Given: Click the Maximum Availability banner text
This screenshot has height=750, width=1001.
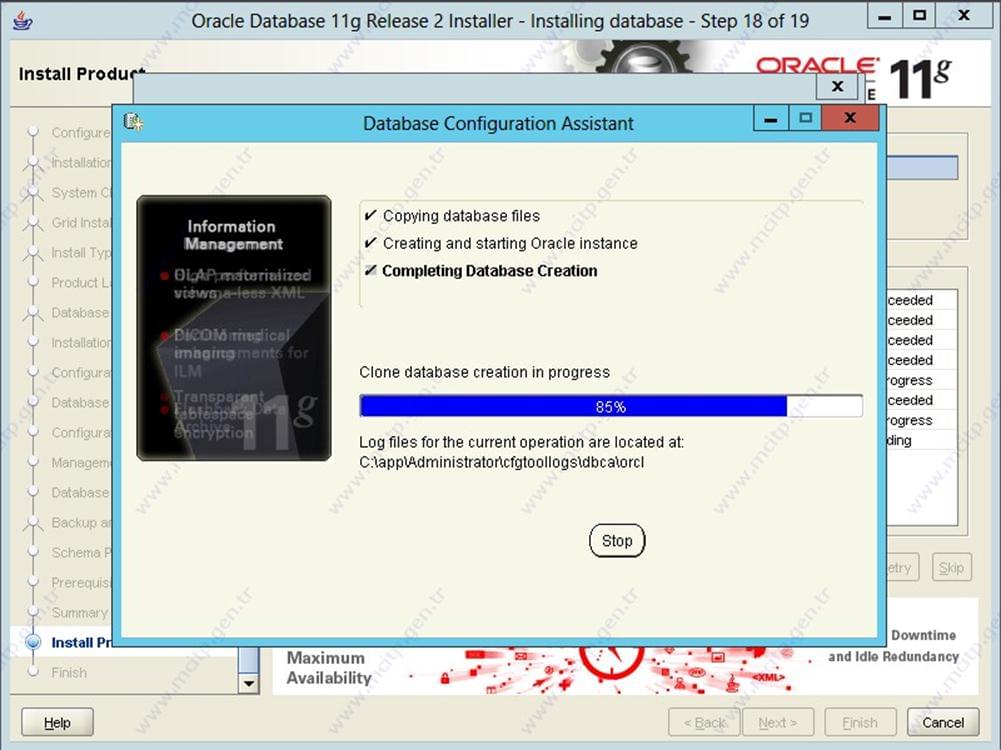Looking at the screenshot, I should coord(329,668).
